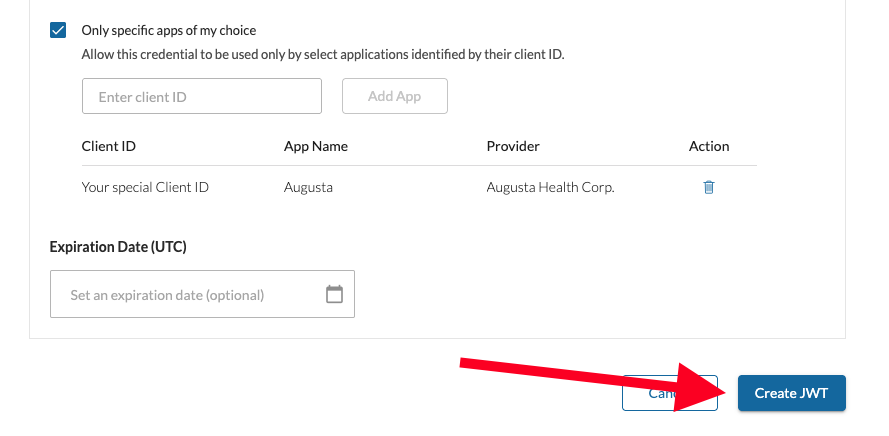Delete the Augusta app with trash icon
The width and height of the screenshot is (889, 436).
click(x=709, y=187)
